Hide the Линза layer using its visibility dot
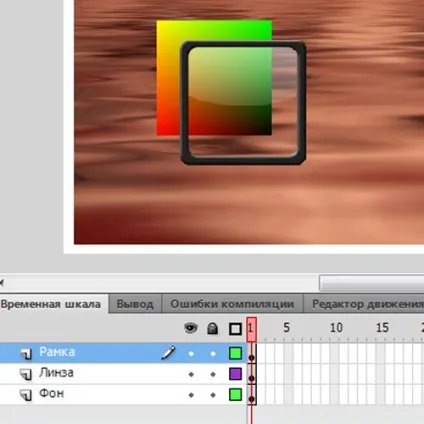Image resolution: width=424 pixels, height=424 pixels. pyautogui.click(x=191, y=374)
